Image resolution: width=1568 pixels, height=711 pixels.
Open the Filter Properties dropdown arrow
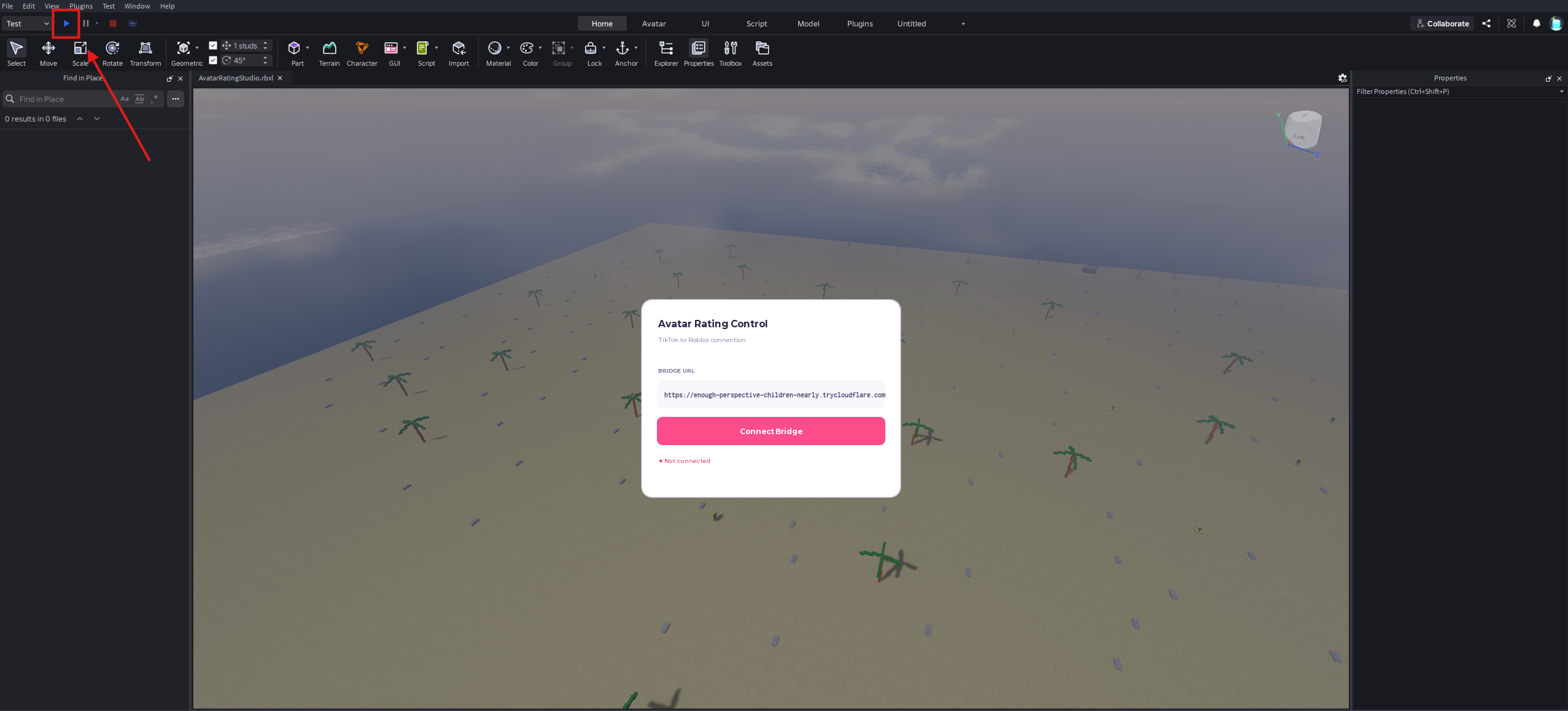pyautogui.click(x=1561, y=91)
